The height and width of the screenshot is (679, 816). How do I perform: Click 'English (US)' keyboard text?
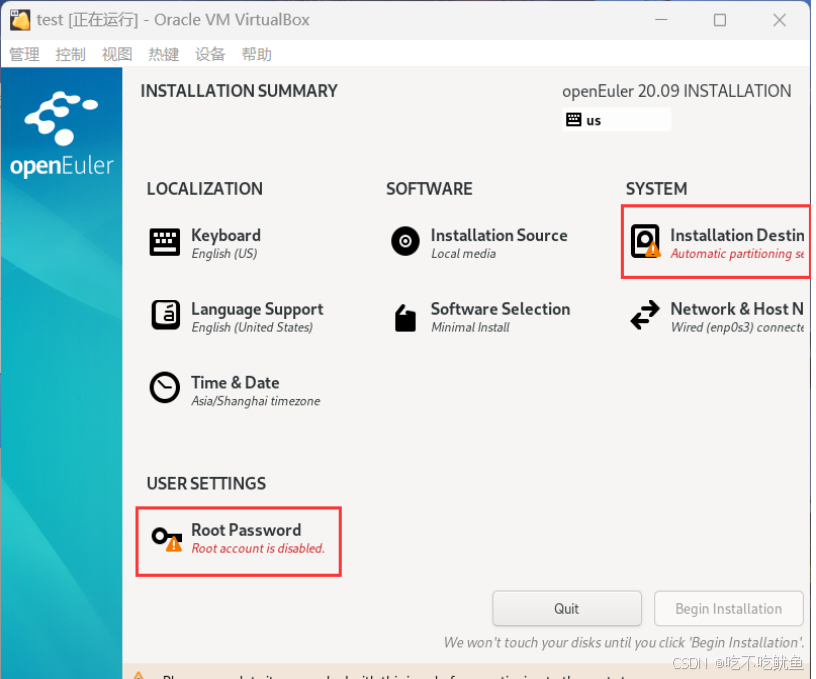(x=224, y=253)
